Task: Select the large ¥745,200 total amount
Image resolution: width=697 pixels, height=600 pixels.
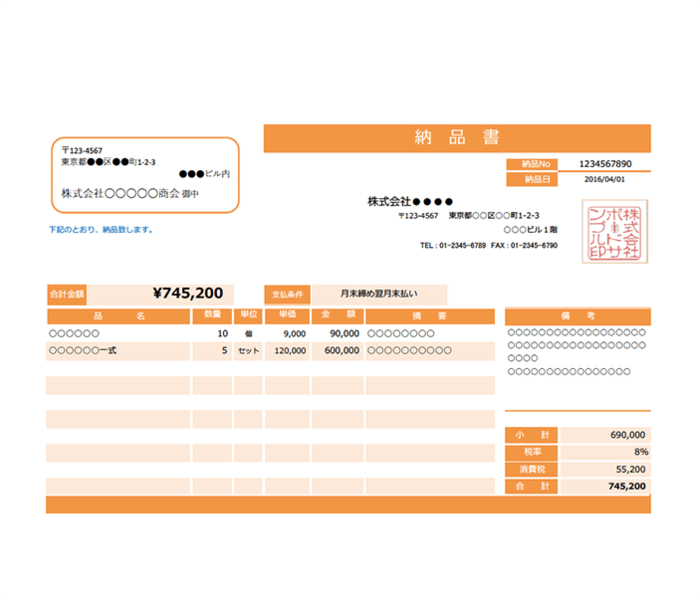Action: (188, 293)
